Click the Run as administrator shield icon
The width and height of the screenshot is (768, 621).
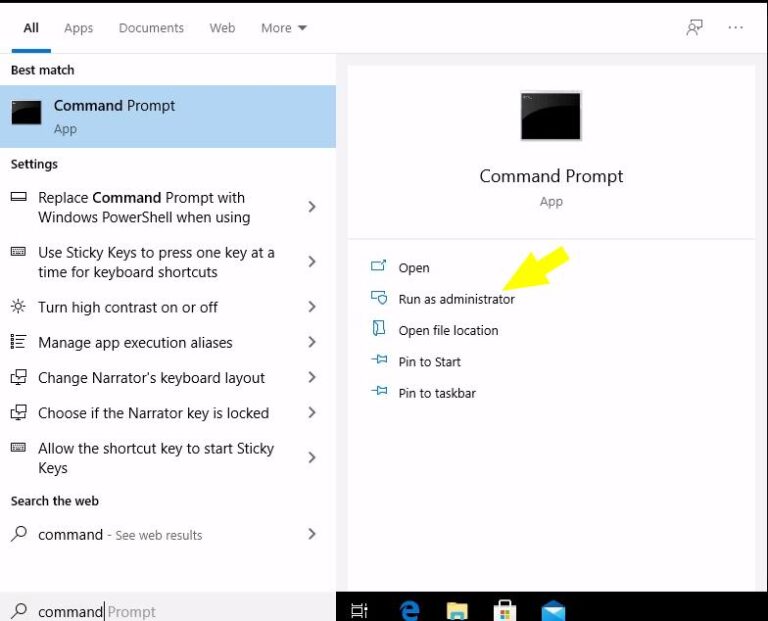(379, 297)
